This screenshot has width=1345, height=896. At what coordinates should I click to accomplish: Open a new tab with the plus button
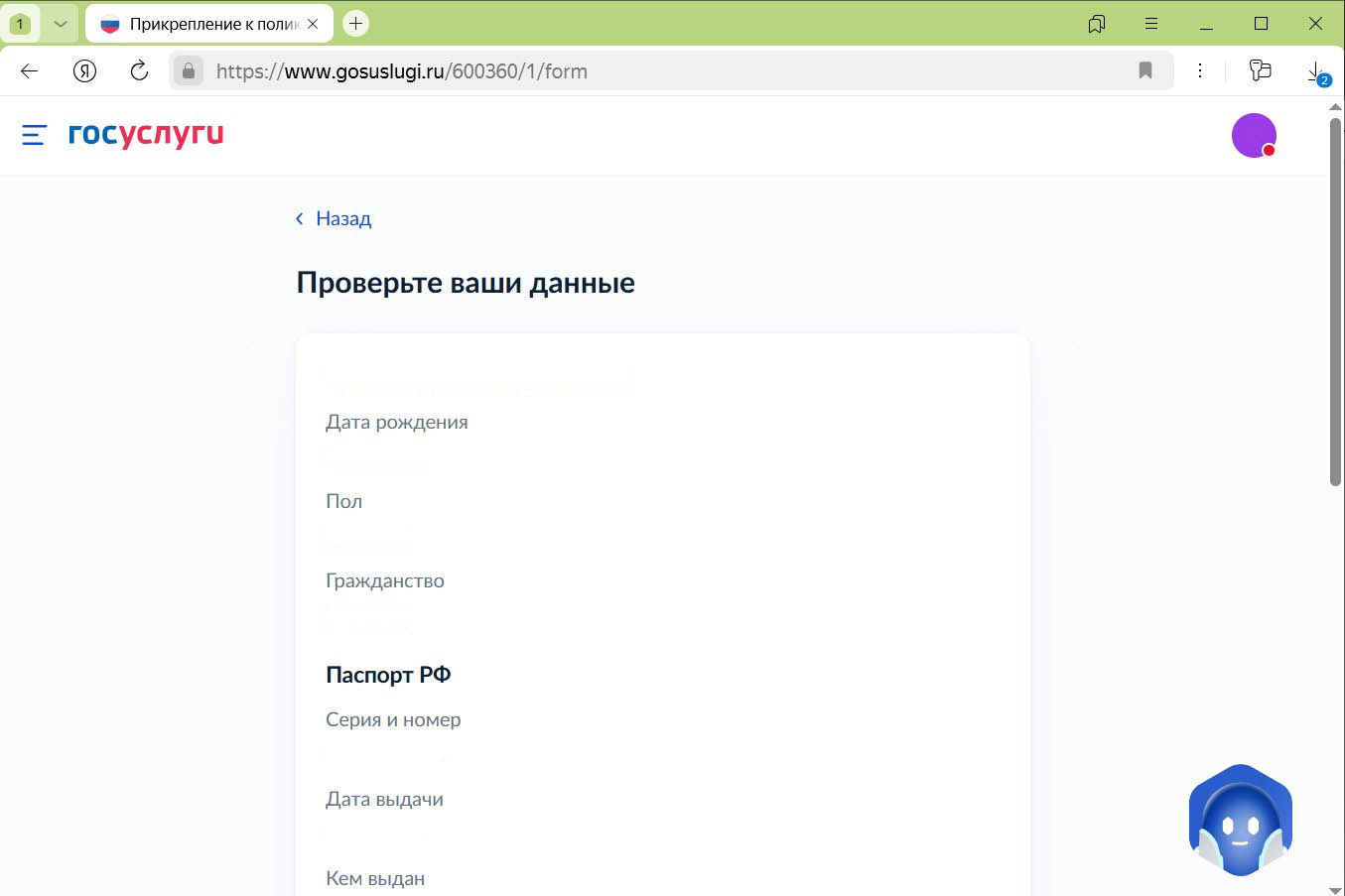pyautogui.click(x=355, y=22)
